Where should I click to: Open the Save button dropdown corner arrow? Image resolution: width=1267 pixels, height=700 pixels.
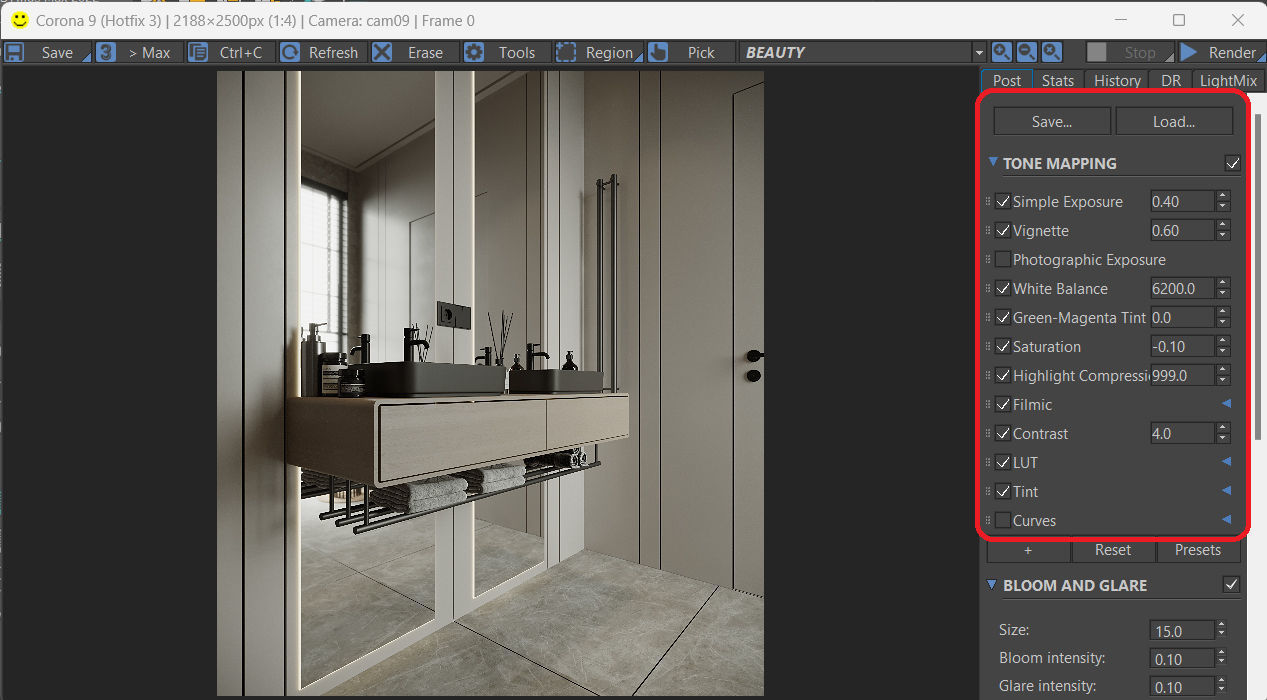pyautogui.click(x=86, y=58)
